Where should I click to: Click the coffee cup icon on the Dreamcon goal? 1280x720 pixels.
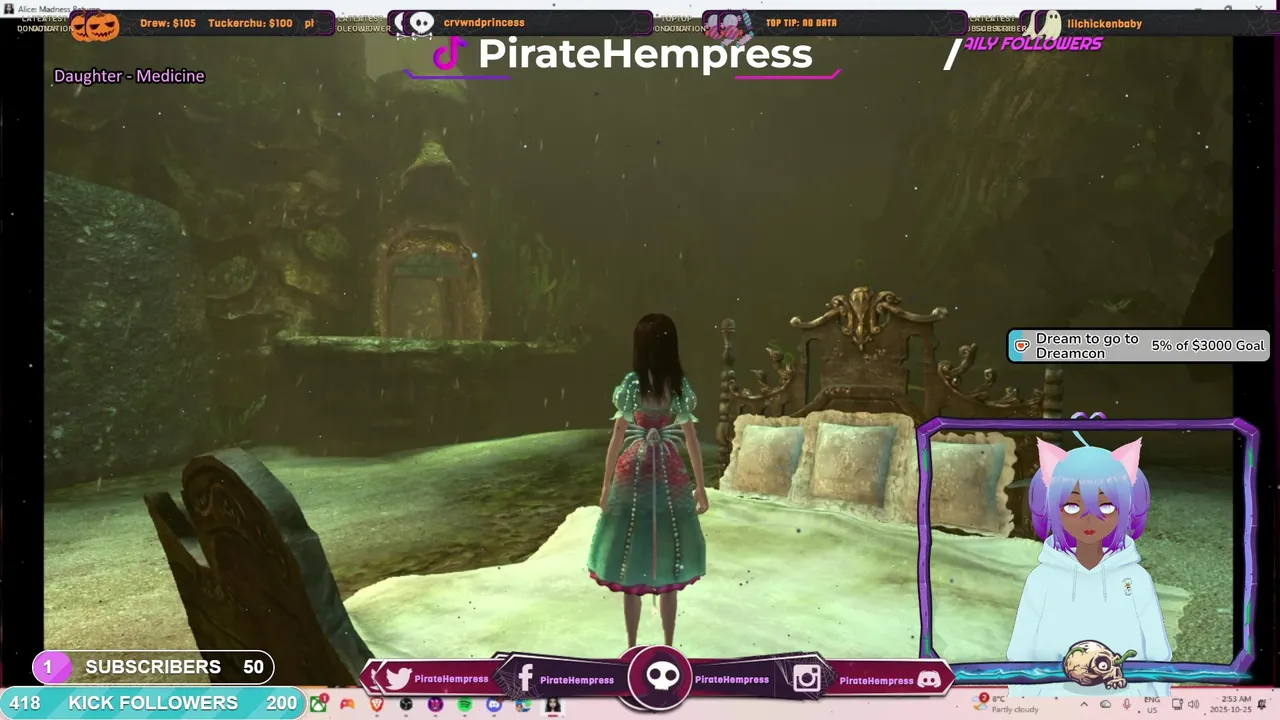coord(1021,345)
